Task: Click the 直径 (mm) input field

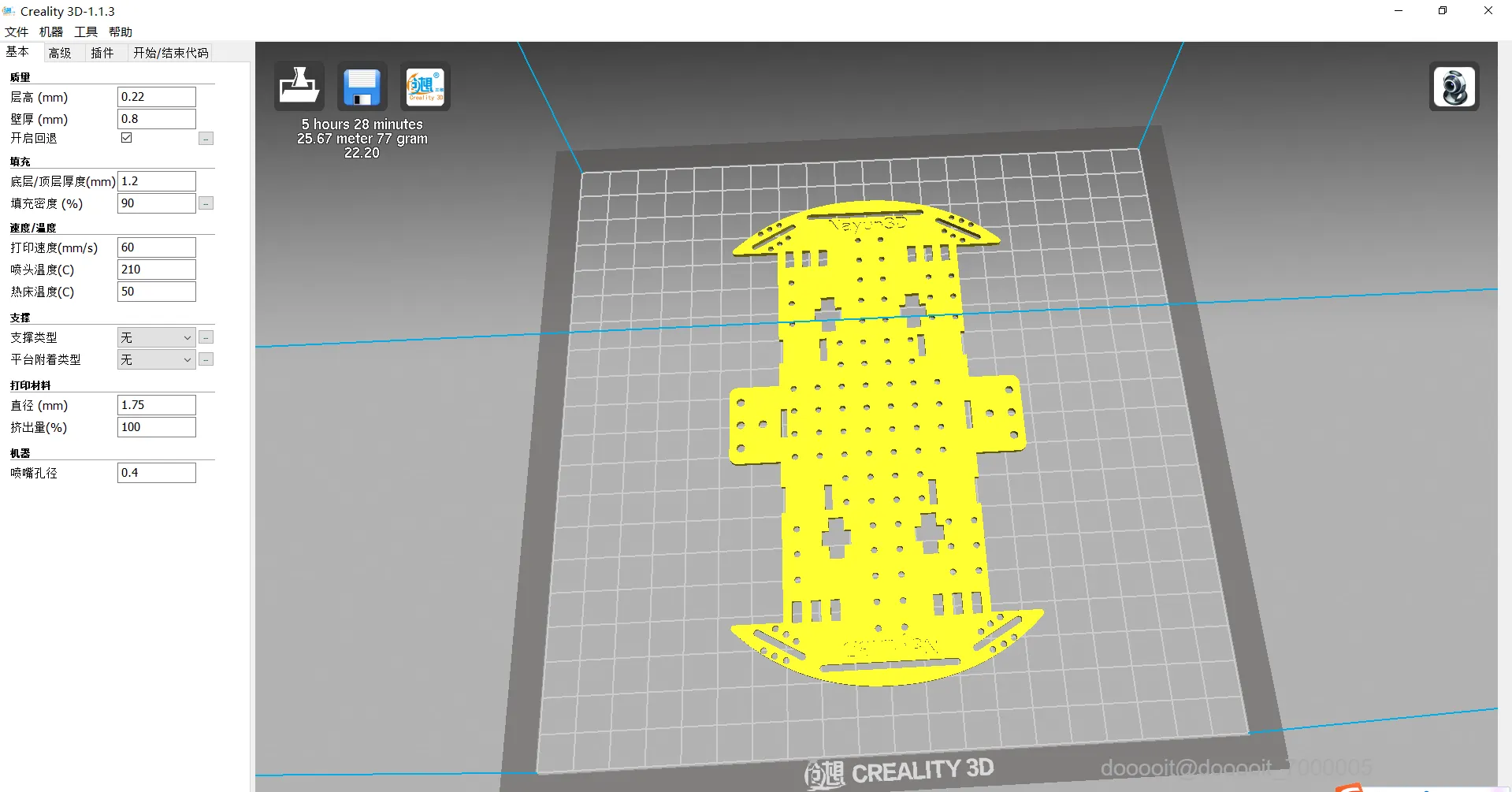Action: [156, 405]
